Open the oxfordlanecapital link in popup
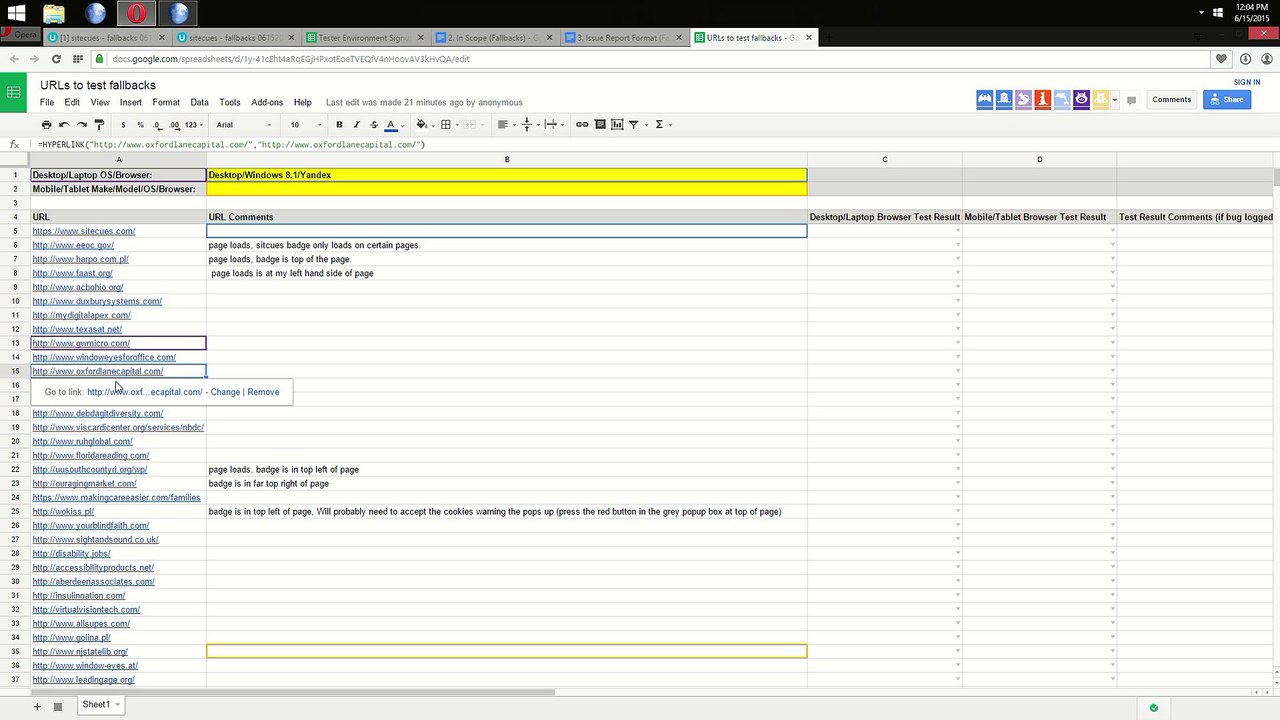This screenshot has width=1280, height=720. pyautogui.click(x=145, y=392)
